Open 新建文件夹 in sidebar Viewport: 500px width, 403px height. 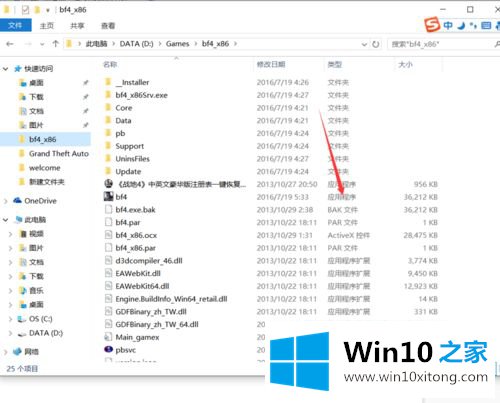coord(47,182)
